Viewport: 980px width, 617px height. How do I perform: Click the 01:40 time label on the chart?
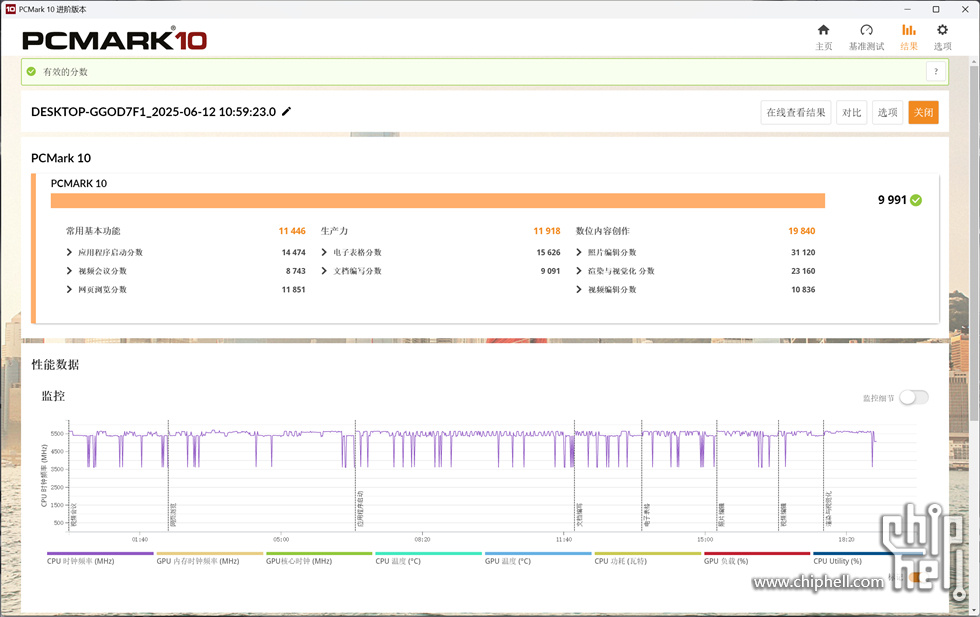[140, 539]
